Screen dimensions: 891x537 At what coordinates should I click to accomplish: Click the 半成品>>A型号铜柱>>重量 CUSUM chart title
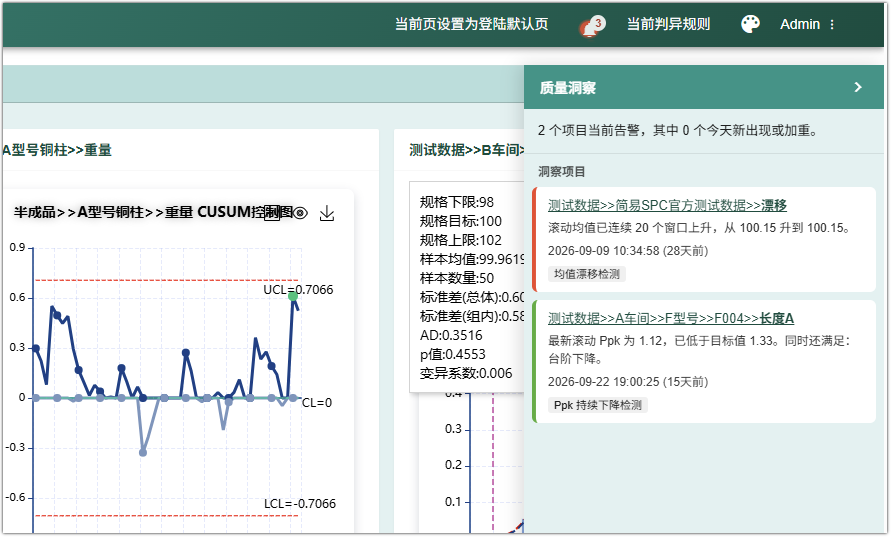tap(153, 213)
